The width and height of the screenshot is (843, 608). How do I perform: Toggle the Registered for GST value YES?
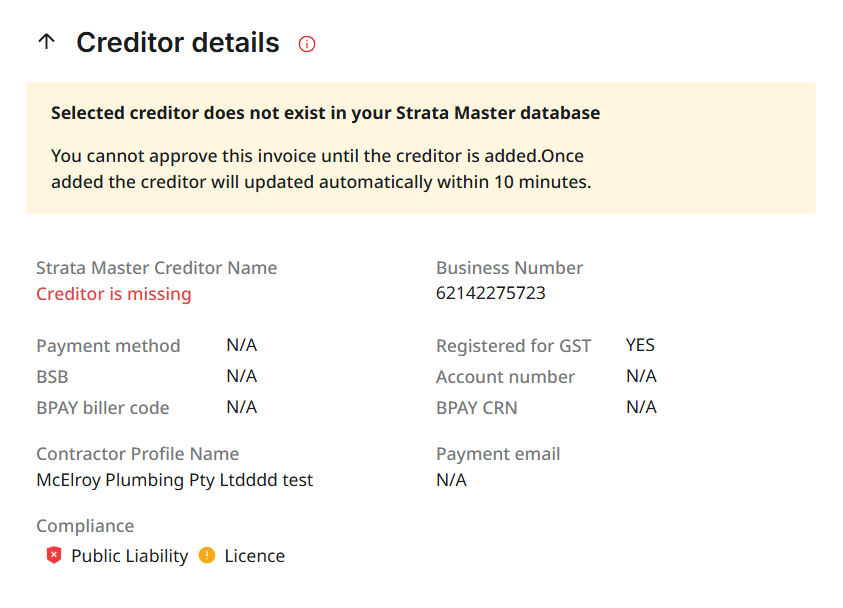(639, 345)
